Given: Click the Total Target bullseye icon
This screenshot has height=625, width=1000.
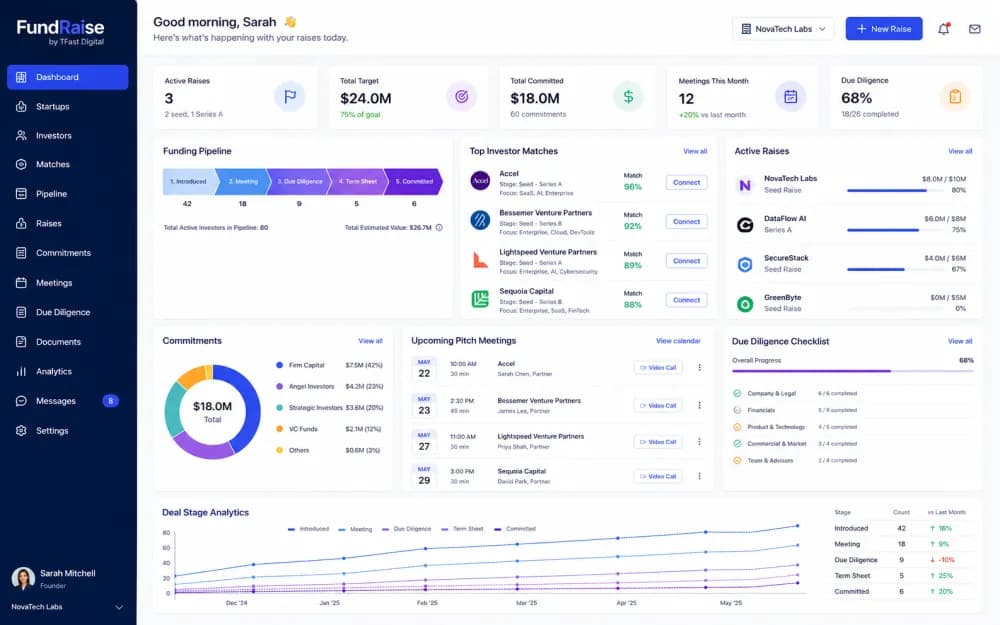Looking at the screenshot, I should click(461, 97).
